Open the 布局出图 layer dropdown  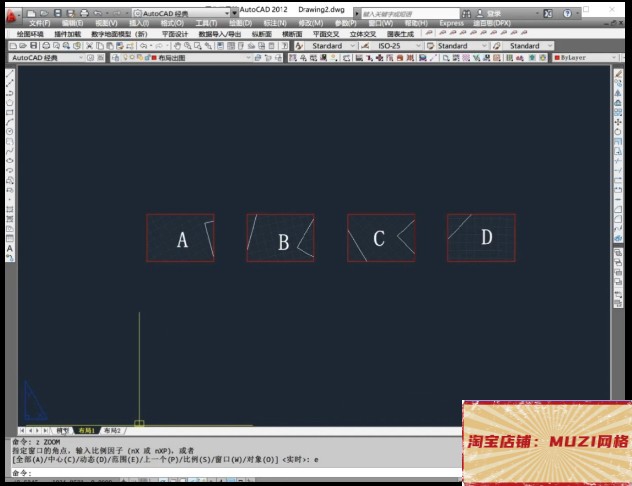pos(181,58)
